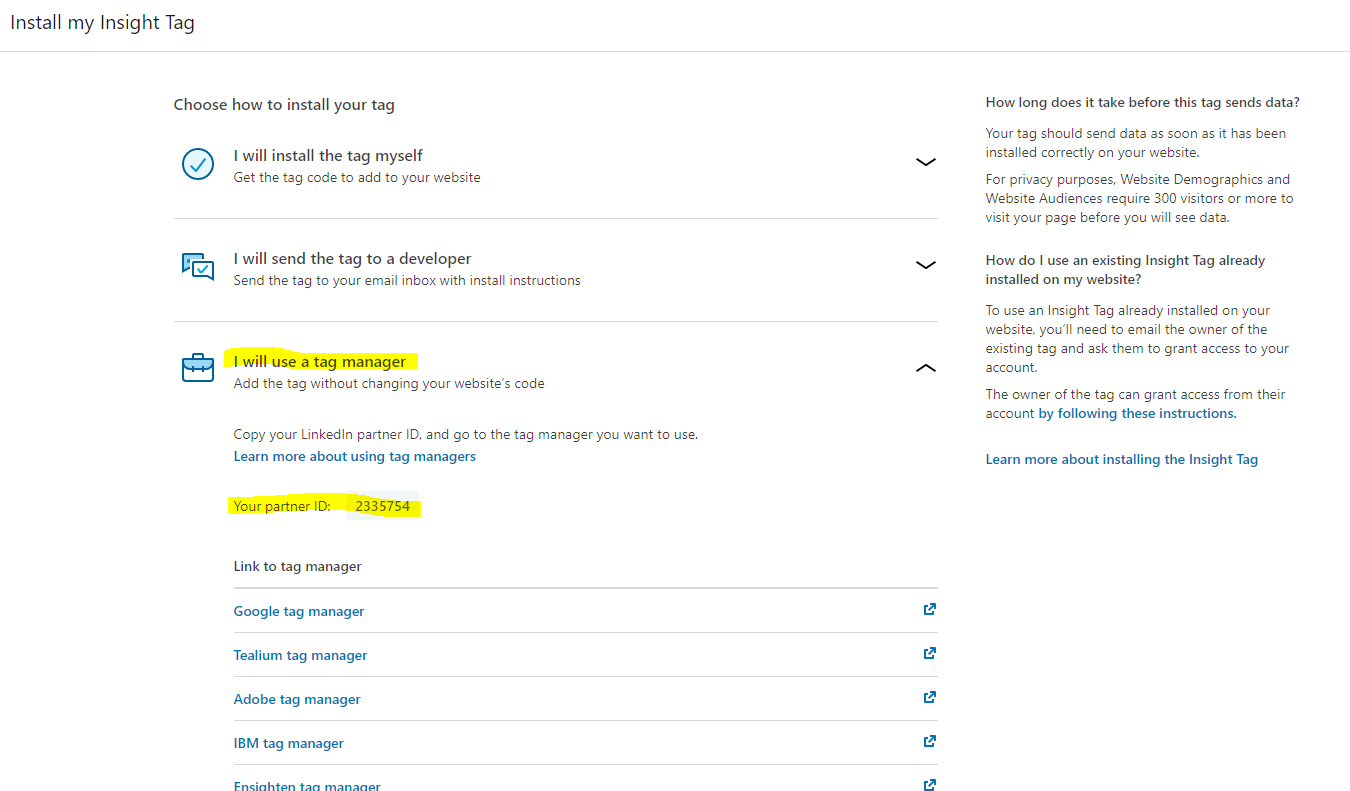
Task: Click the 'Choose how to install your tag' heading
Action: 284,104
